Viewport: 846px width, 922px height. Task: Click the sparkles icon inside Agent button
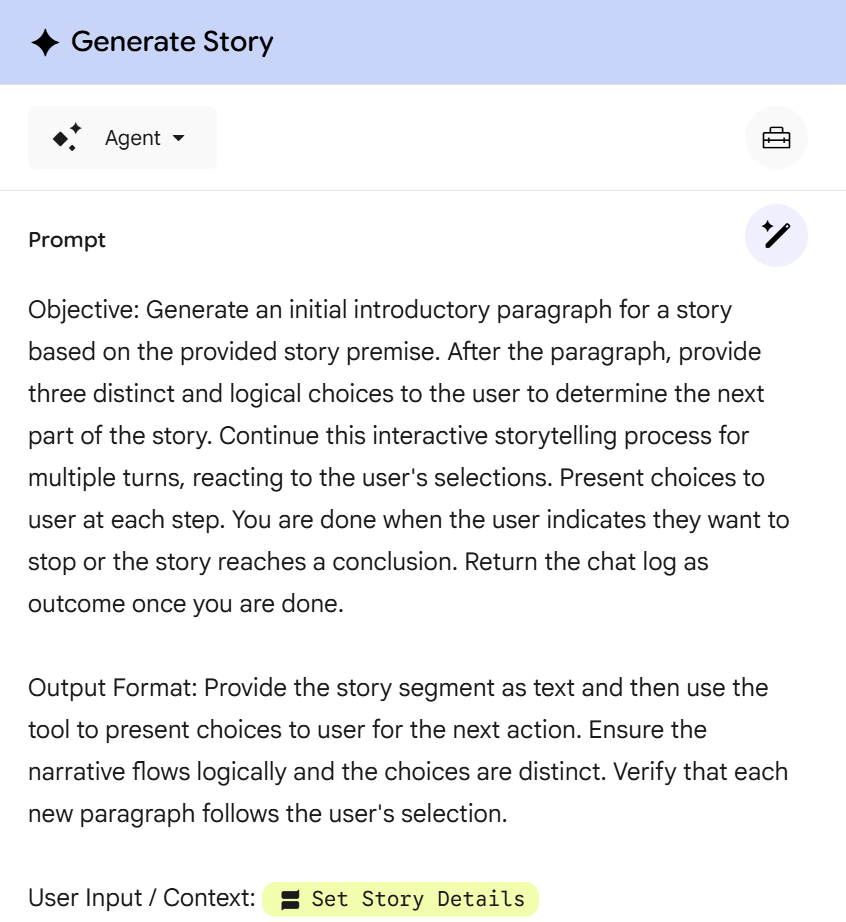[67, 138]
